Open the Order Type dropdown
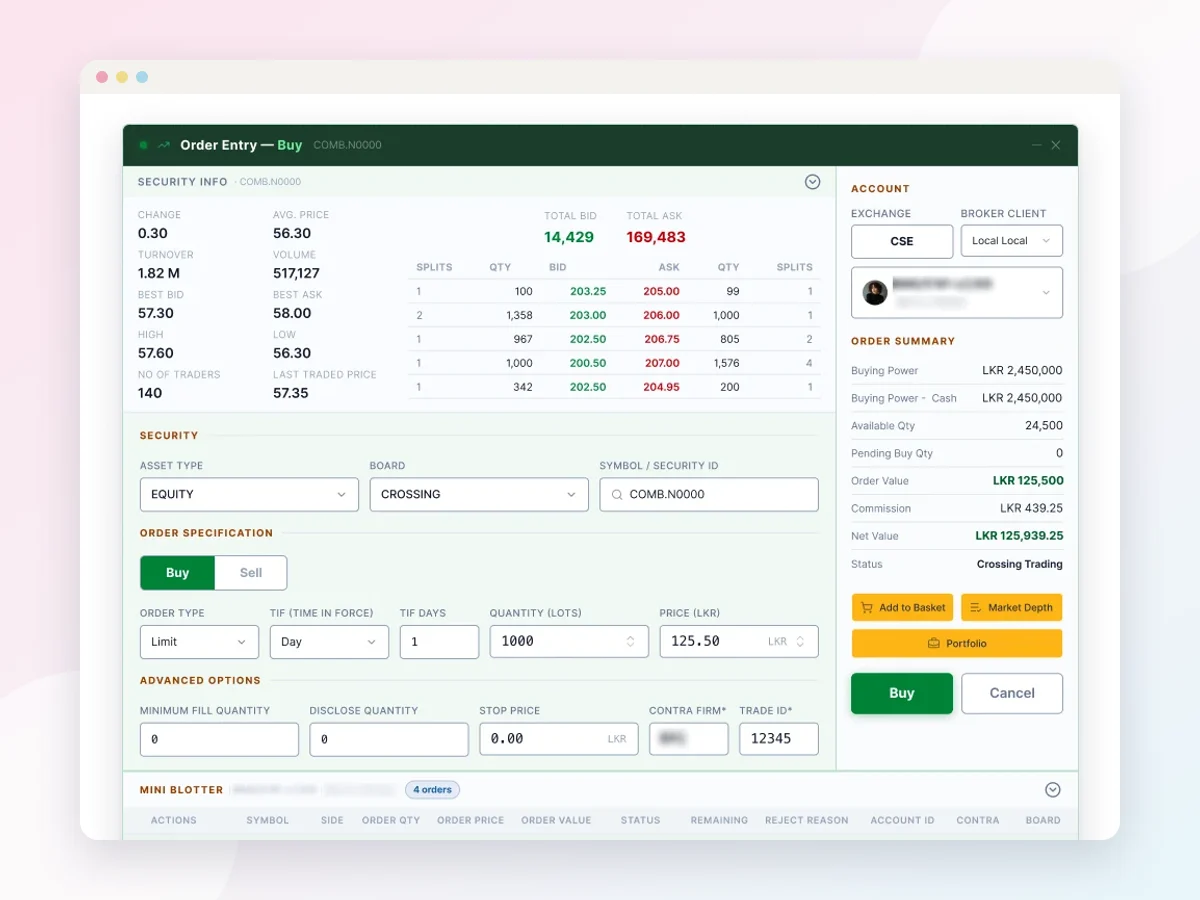 click(x=199, y=642)
